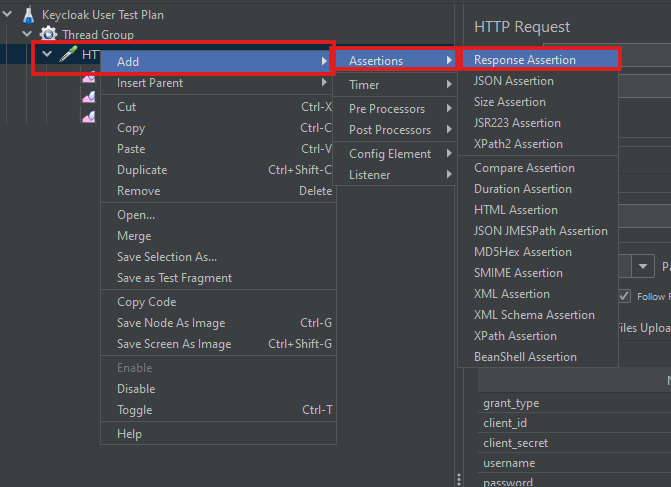Add a JSON Assertion
Screen dimensions: 671x487
[538, 80]
